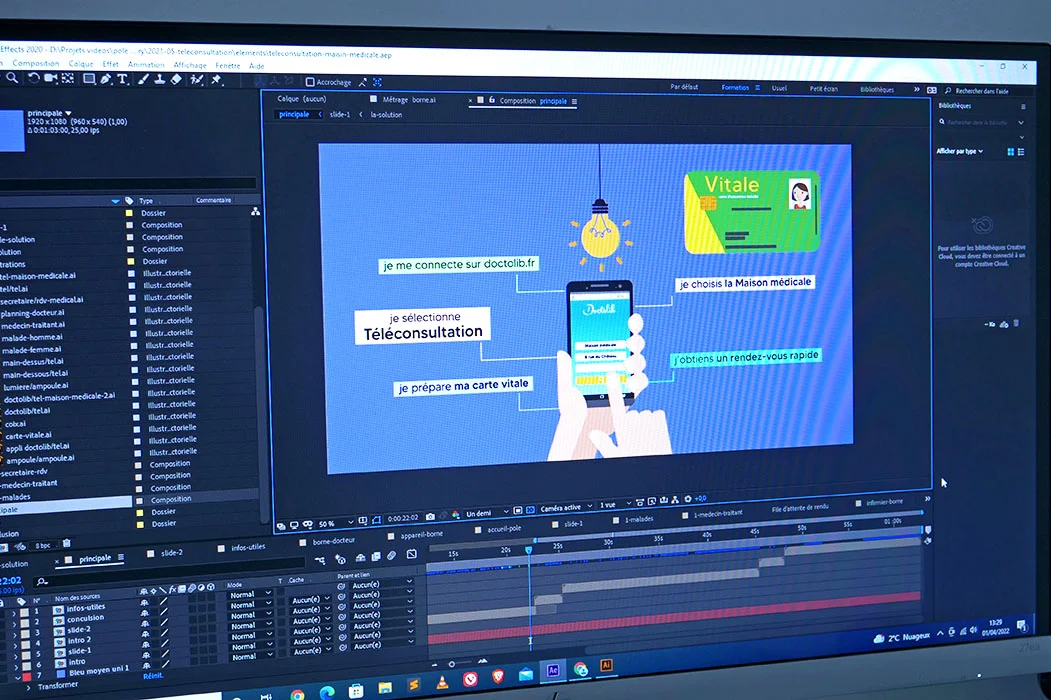Screen dimensions: 1051x700
Task: Select the Puppet Pin tool
Action: pos(217,80)
